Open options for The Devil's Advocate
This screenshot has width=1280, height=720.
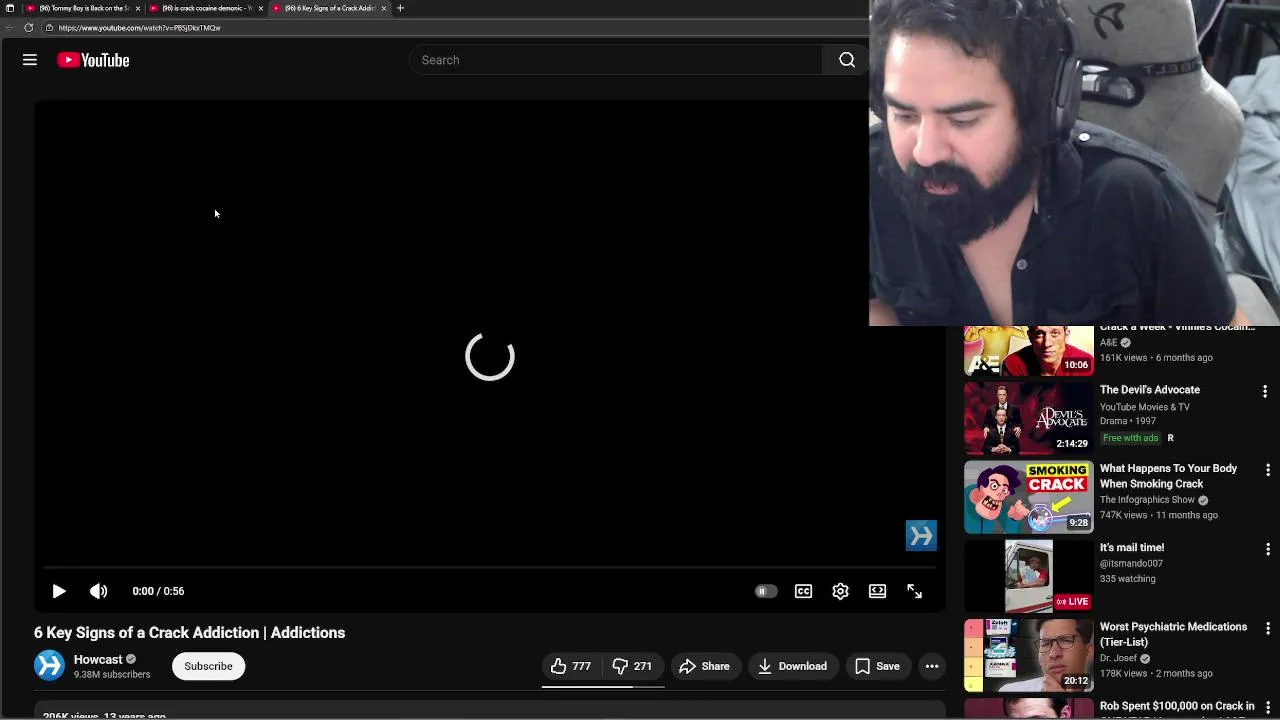point(1265,391)
